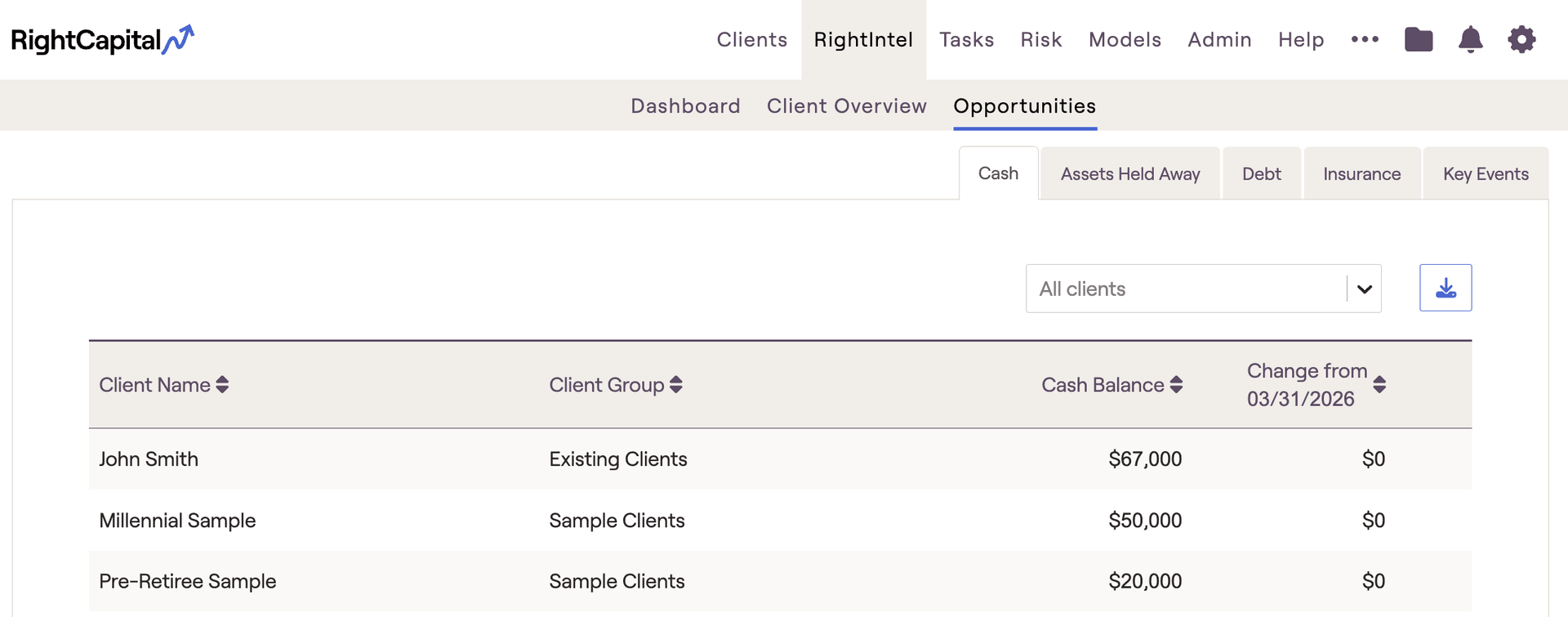The height and width of the screenshot is (617, 1568).
Task: Sort by Client Name arrows icon
Action: click(x=222, y=385)
